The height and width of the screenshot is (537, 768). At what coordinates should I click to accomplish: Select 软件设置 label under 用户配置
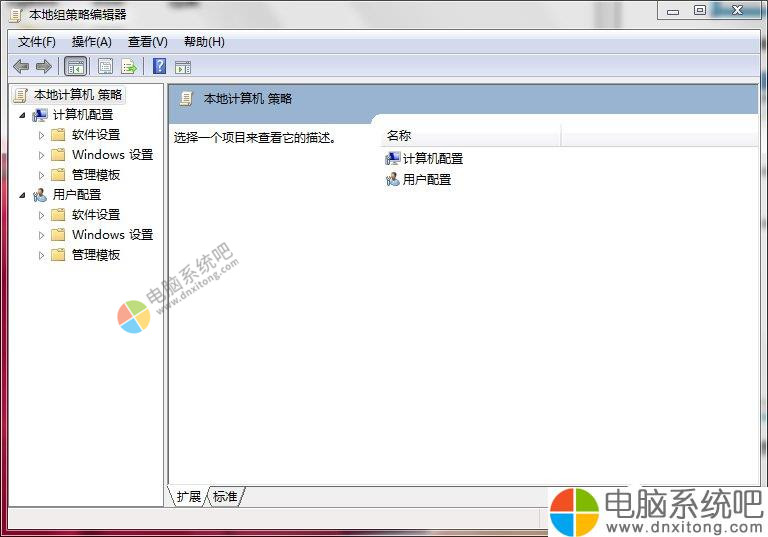point(96,215)
